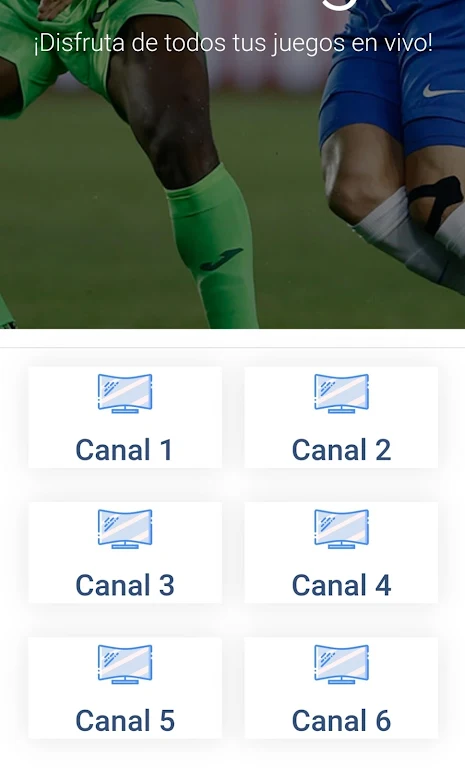Click the Joma logo on green sock
465x768 pixels.
[221, 259]
